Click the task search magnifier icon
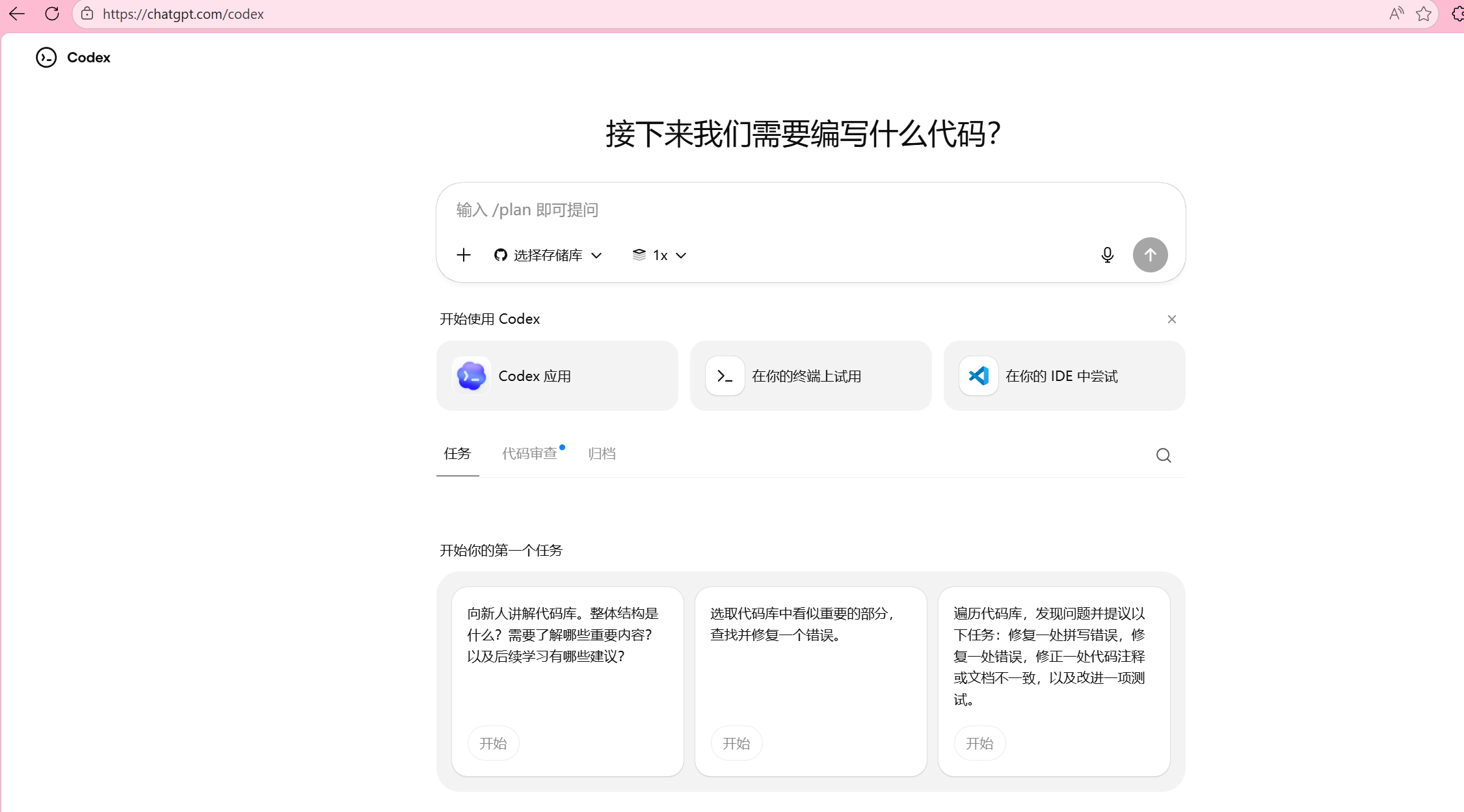 (1164, 455)
